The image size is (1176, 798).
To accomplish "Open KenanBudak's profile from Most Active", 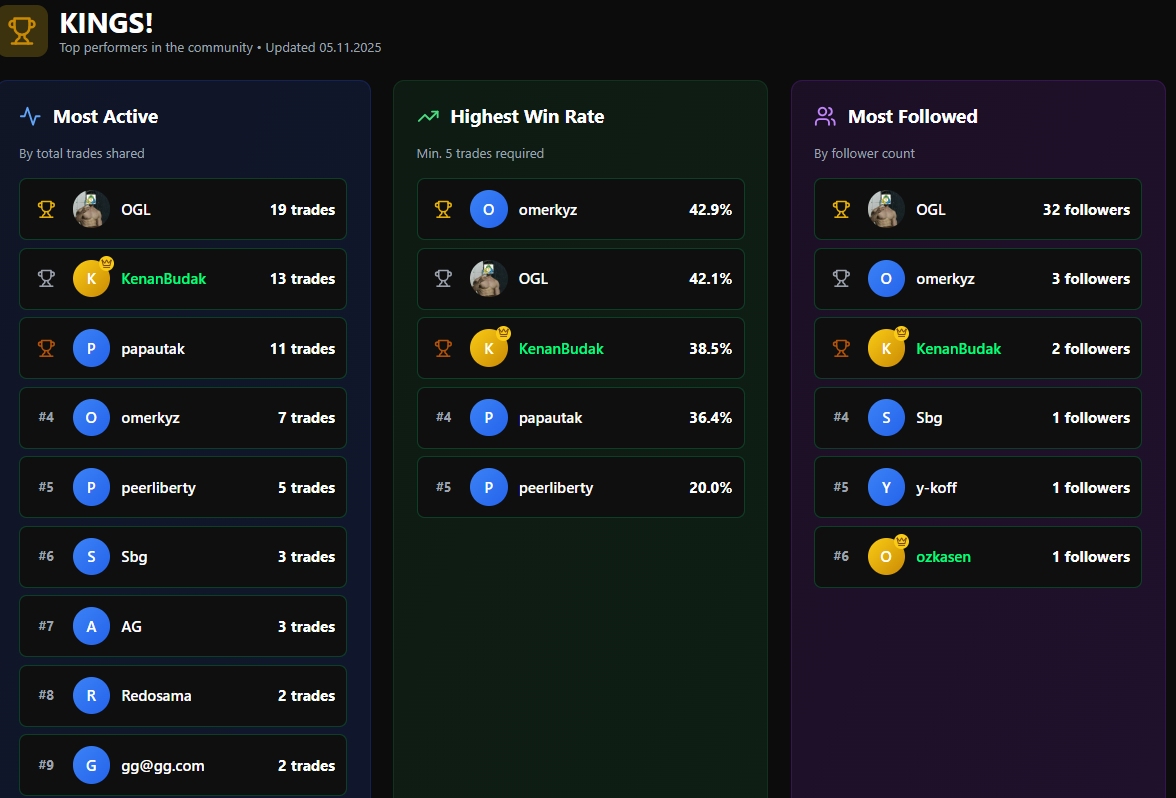I will click(162, 278).
